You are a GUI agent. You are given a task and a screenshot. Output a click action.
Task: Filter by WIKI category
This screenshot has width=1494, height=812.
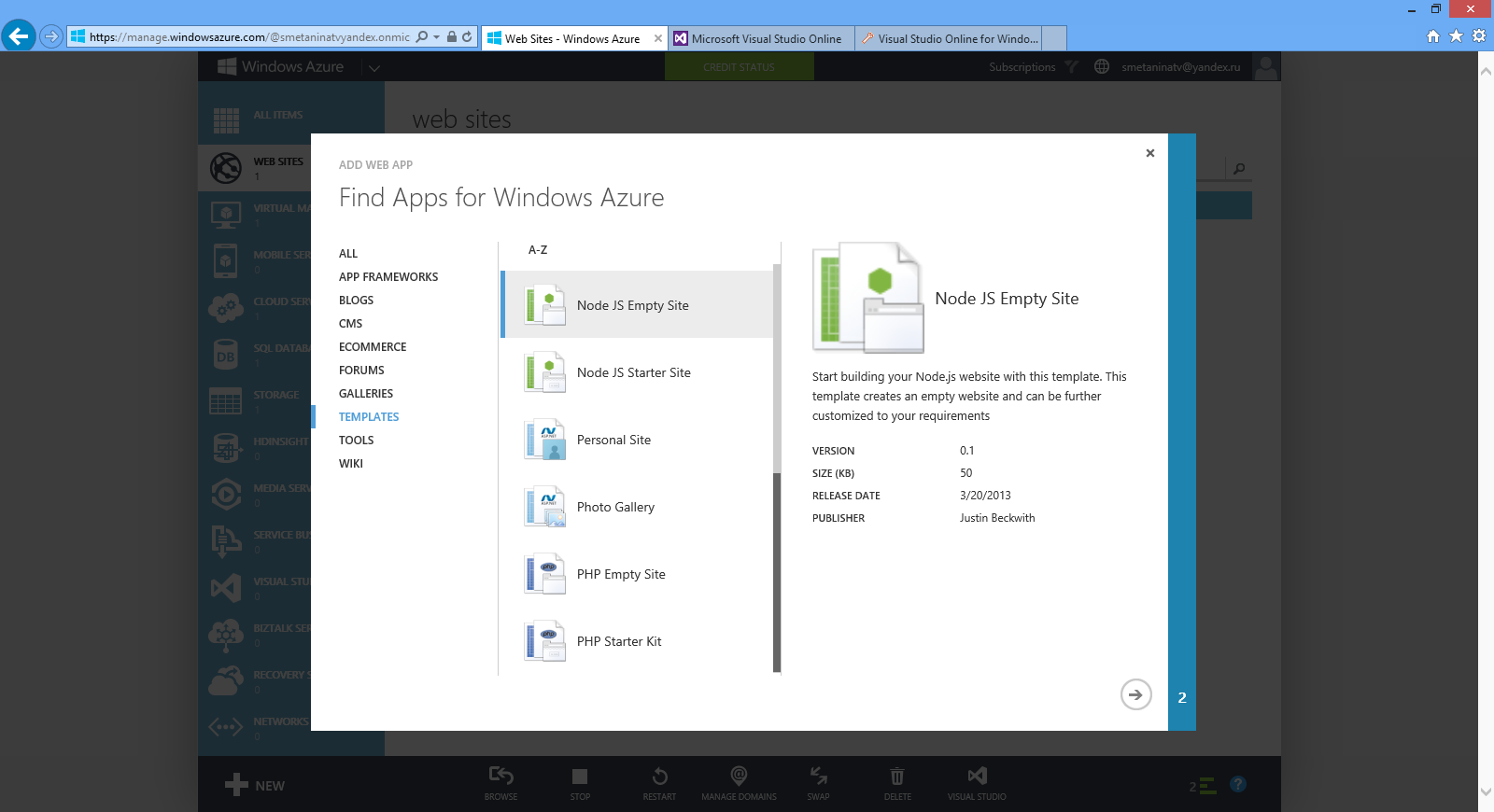[x=351, y=464]
